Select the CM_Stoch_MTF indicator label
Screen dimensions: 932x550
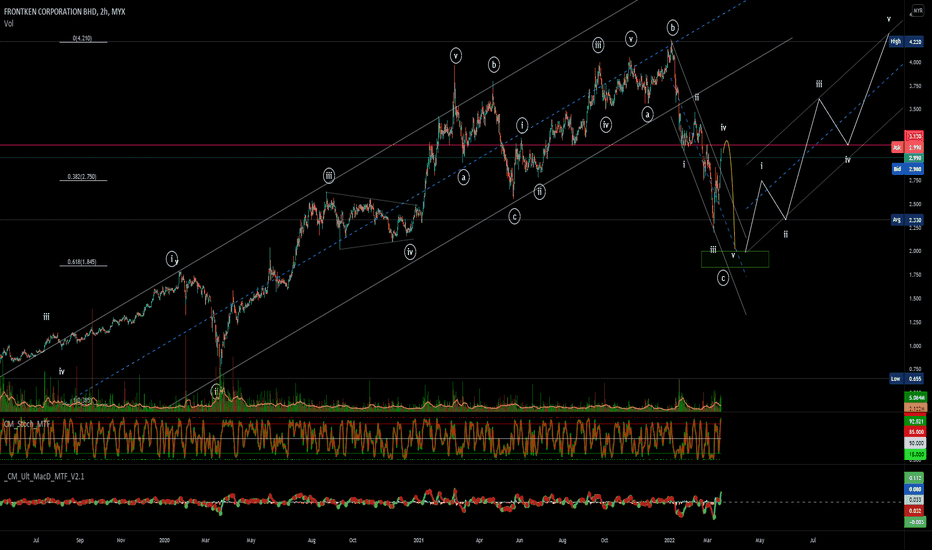(27, 424)
